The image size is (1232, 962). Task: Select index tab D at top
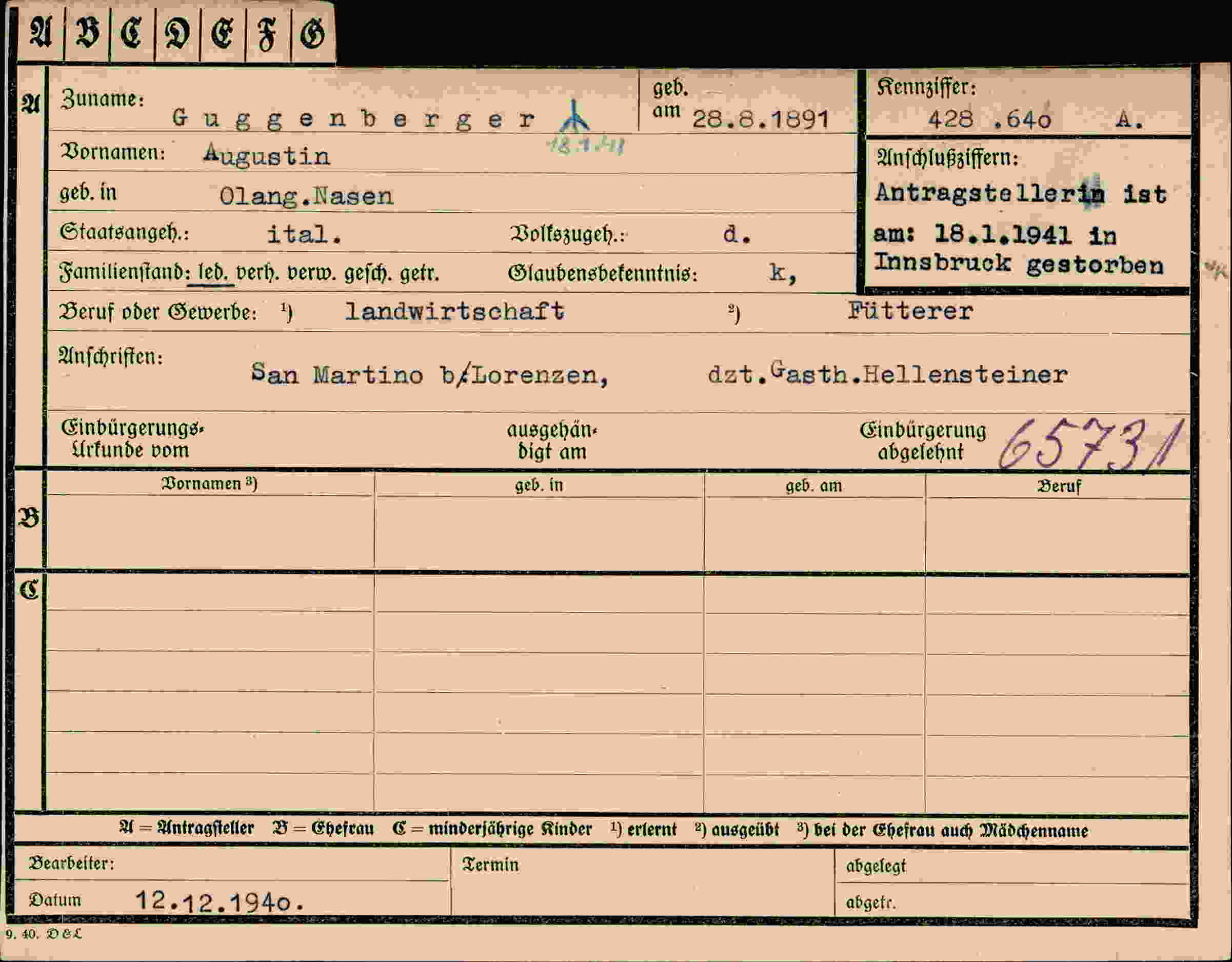click(x=177, y=33)
